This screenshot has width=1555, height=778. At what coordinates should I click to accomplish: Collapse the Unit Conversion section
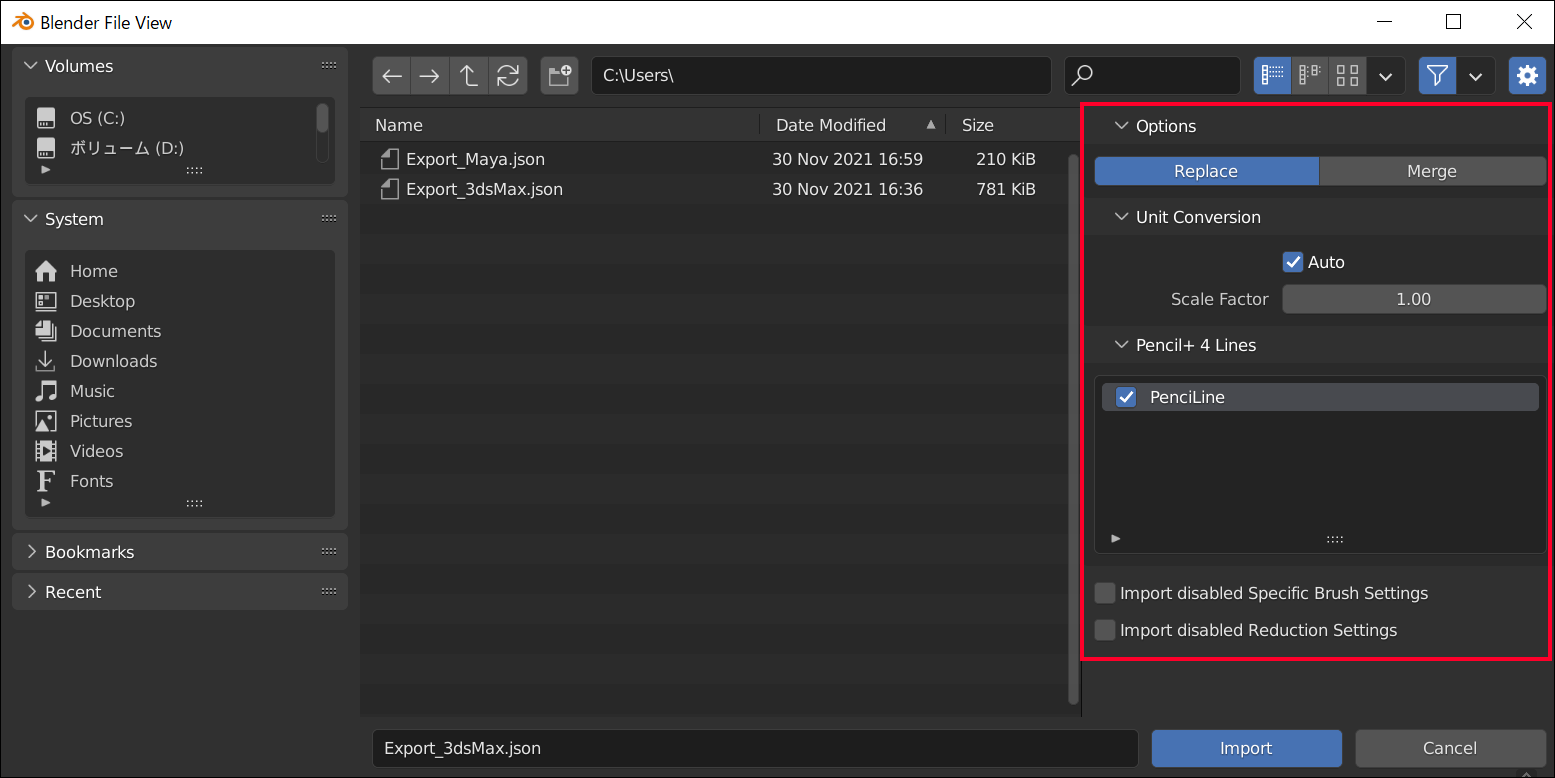coord(1121,217)
